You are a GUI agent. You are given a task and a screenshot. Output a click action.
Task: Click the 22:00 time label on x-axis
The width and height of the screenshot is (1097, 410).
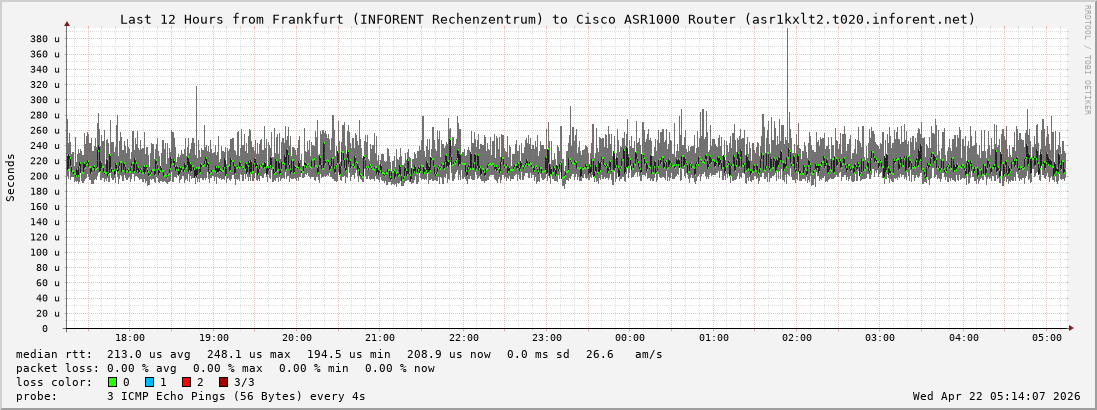point(463,338)
